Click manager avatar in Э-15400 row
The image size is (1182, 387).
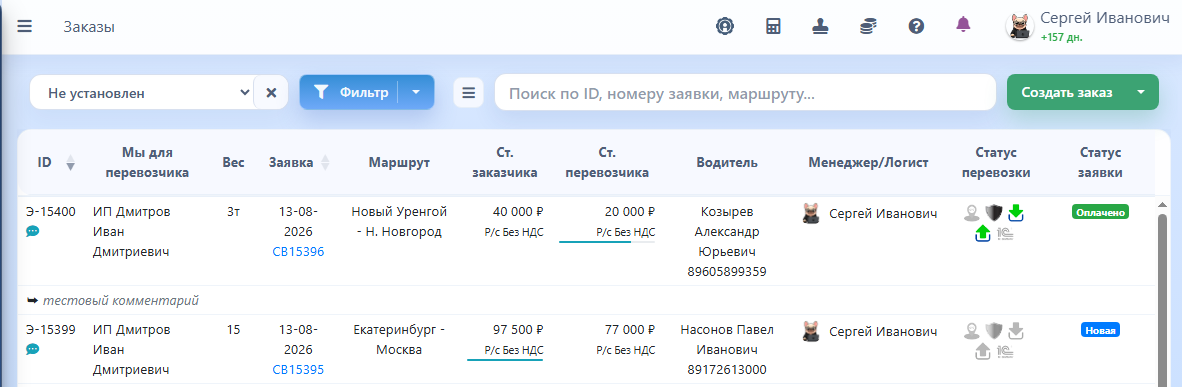coord(811,213)
